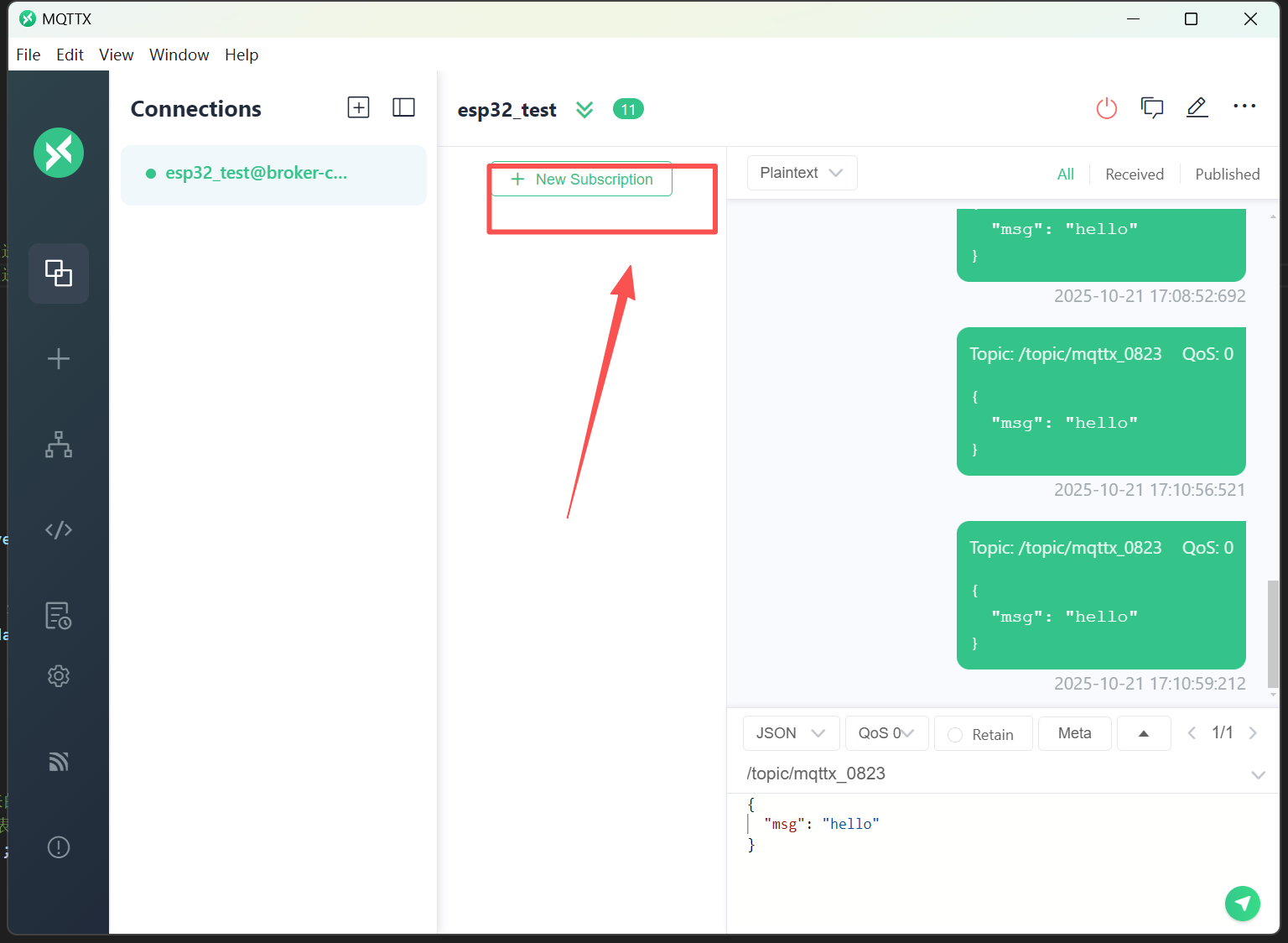Click the plus new connection sidebar icon
The height and width of the screenshot is (943, 1288).
(x=59, y=359)
